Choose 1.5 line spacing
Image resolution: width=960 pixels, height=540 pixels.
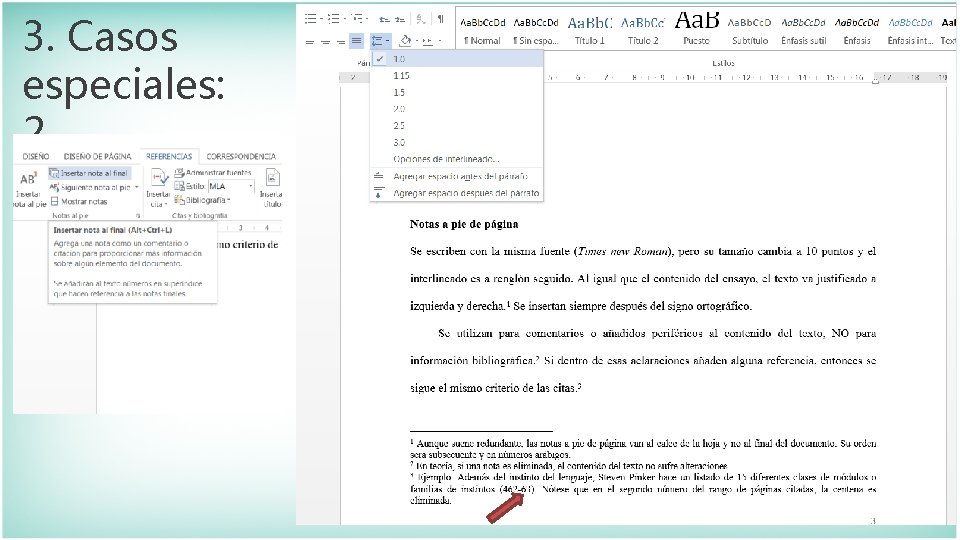457,92
